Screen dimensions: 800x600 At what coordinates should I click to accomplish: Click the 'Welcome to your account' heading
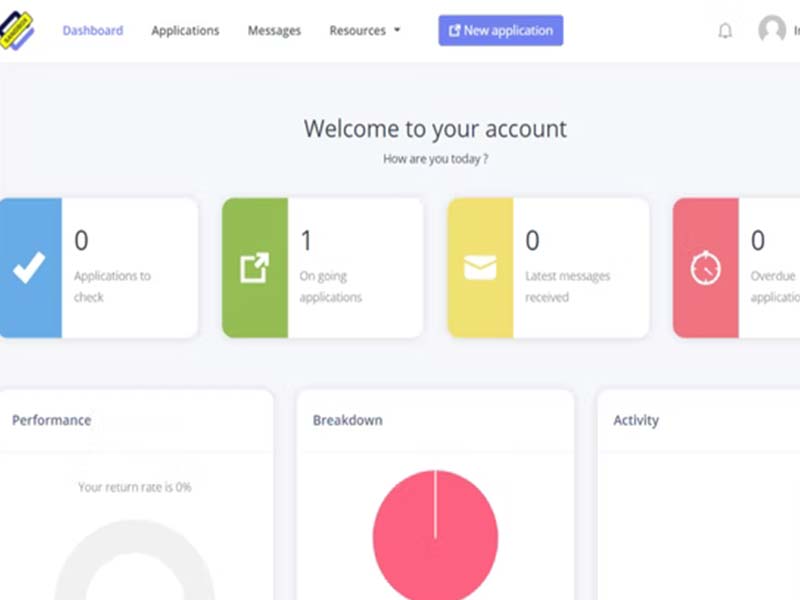(435, 129)
